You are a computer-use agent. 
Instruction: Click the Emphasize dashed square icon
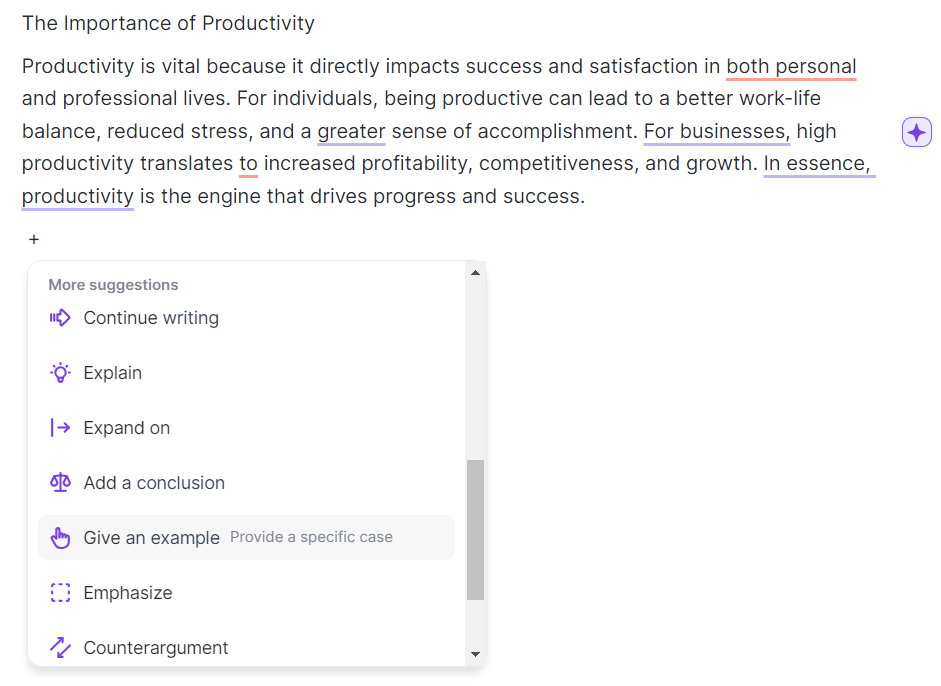[60, 593]
